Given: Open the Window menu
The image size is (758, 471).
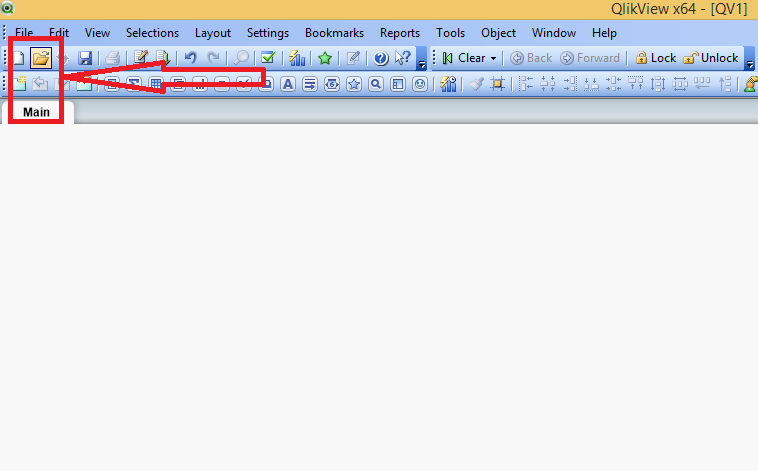Looking at the screenshot, I should [554, 33].
